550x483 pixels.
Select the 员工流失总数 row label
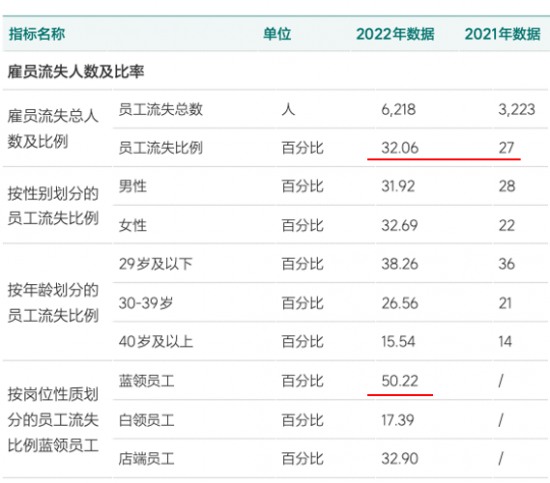coord(161,109)
